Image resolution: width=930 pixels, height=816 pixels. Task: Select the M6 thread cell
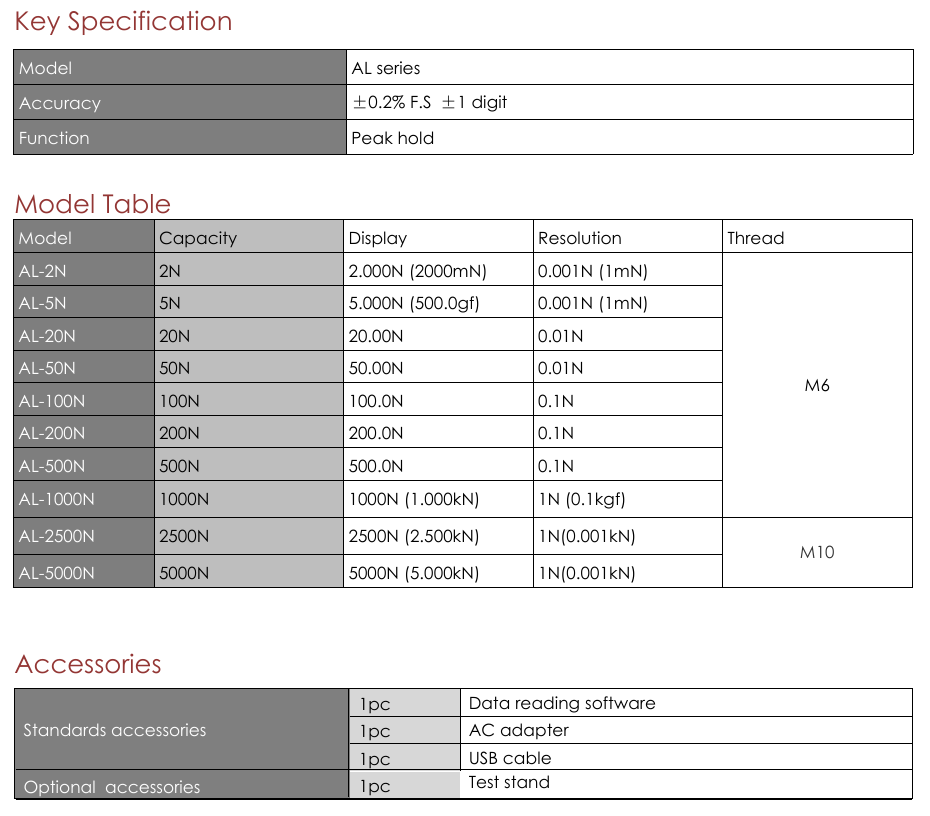pyautogui.click(x=817, y=385)
